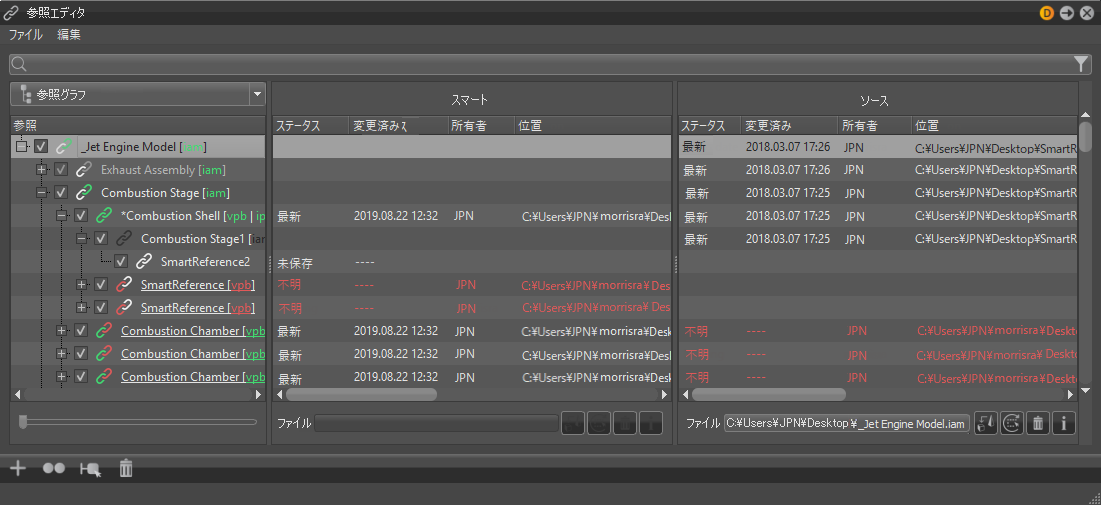Click the reload icon in the source panel

[x=1011, y=424]
